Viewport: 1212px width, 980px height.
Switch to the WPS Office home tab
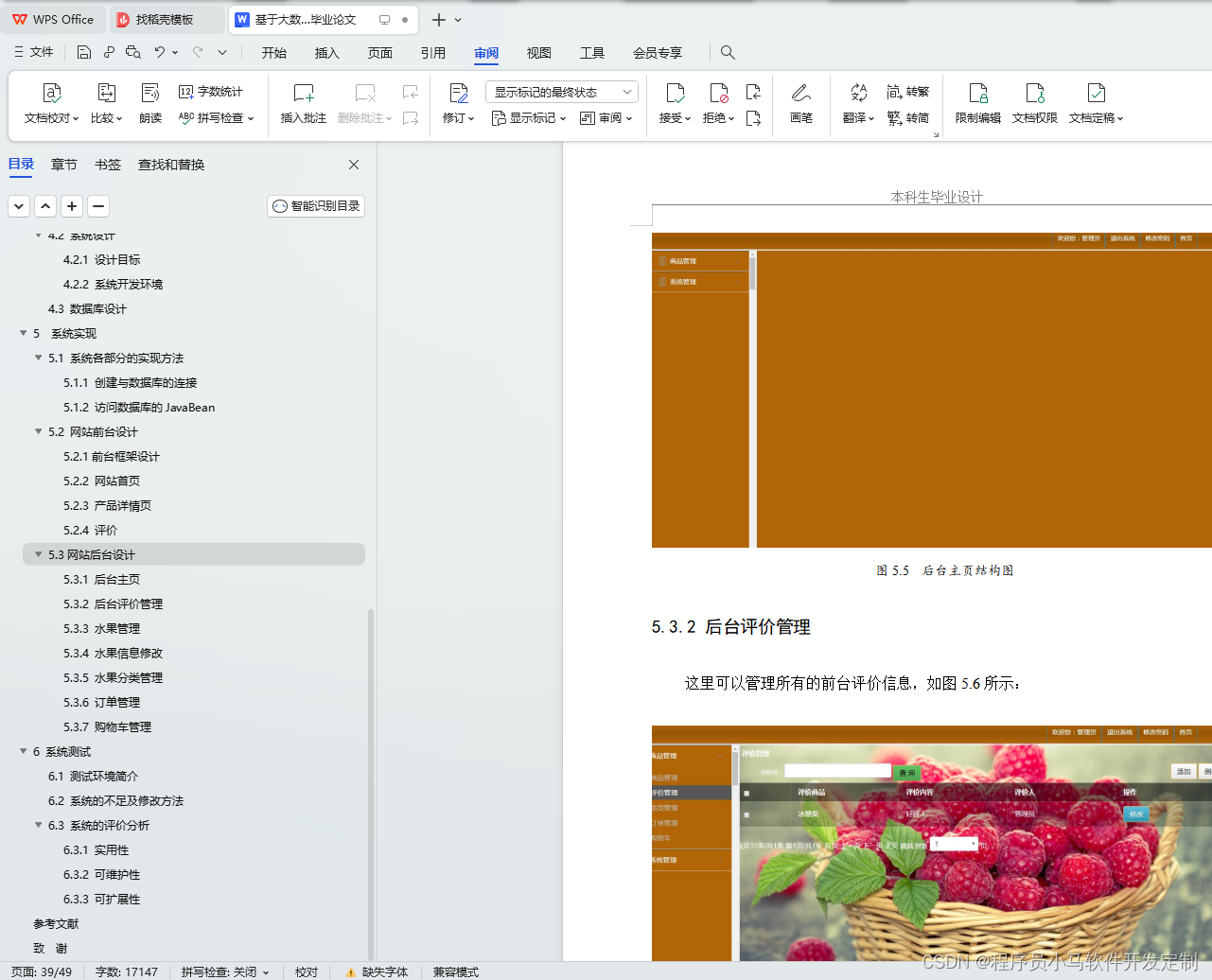pyautogui.click(x=53, y=20)
